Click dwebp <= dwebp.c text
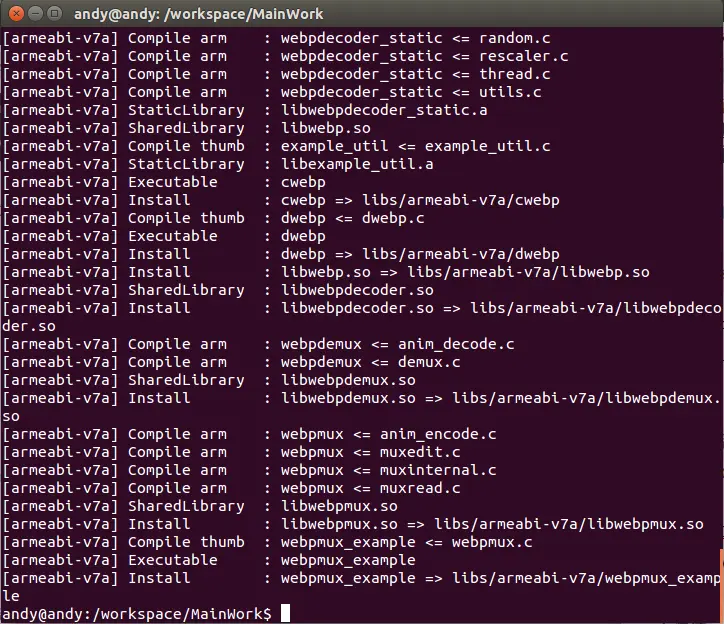724x624 pixels. pos(353,218)
